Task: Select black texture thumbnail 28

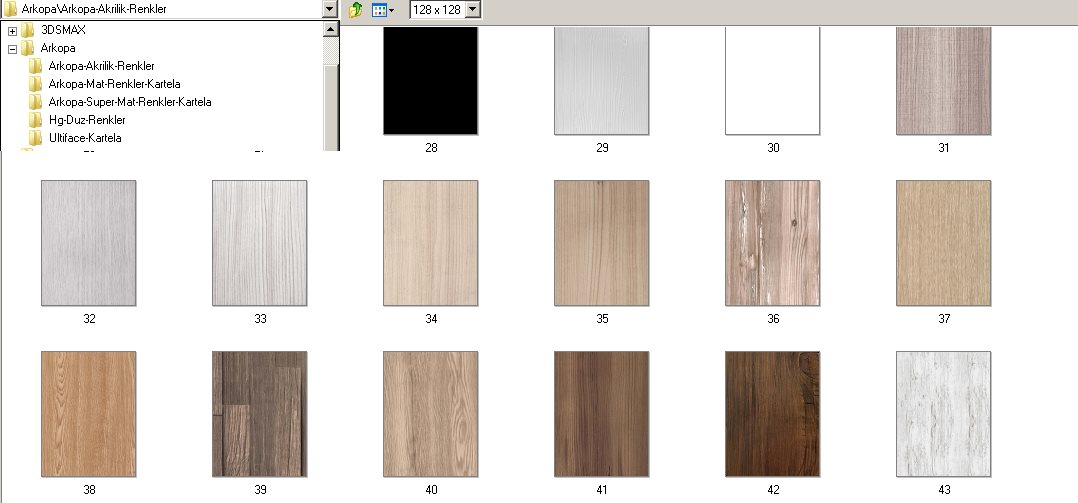Action: 430,80
